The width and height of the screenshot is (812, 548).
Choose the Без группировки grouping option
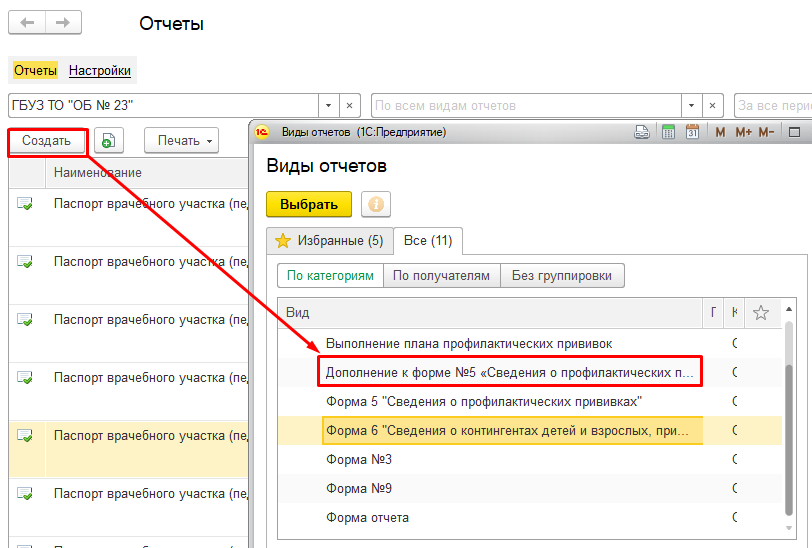pyautogui.click(x=561, y=275)
